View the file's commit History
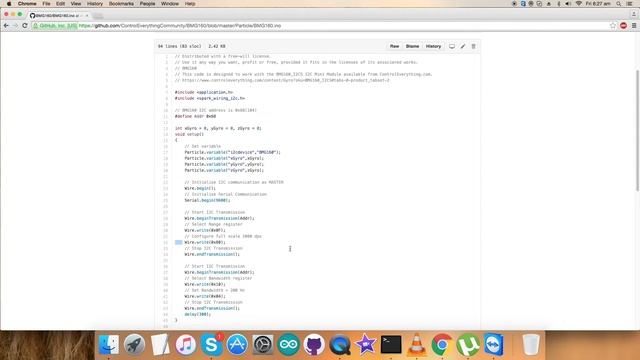This screenshot has width=640, height=360. (x=433, y=46)
